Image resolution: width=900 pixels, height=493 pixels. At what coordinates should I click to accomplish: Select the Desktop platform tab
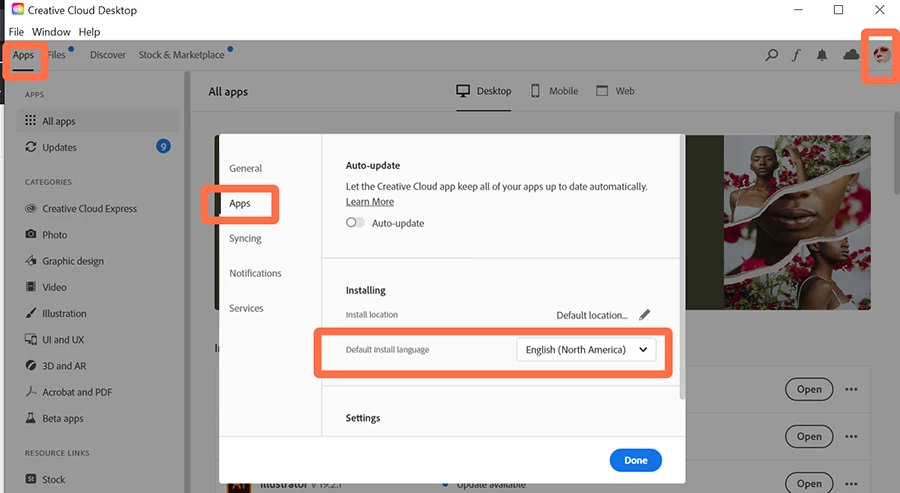coord(483,91)
